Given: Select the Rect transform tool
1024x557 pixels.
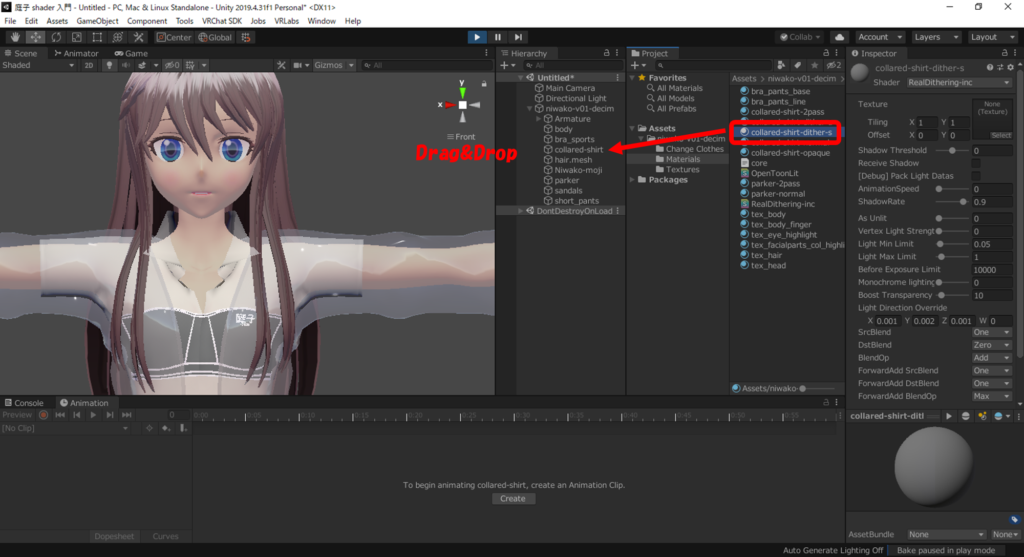Looking at the screenshot, I should (98, 37).
